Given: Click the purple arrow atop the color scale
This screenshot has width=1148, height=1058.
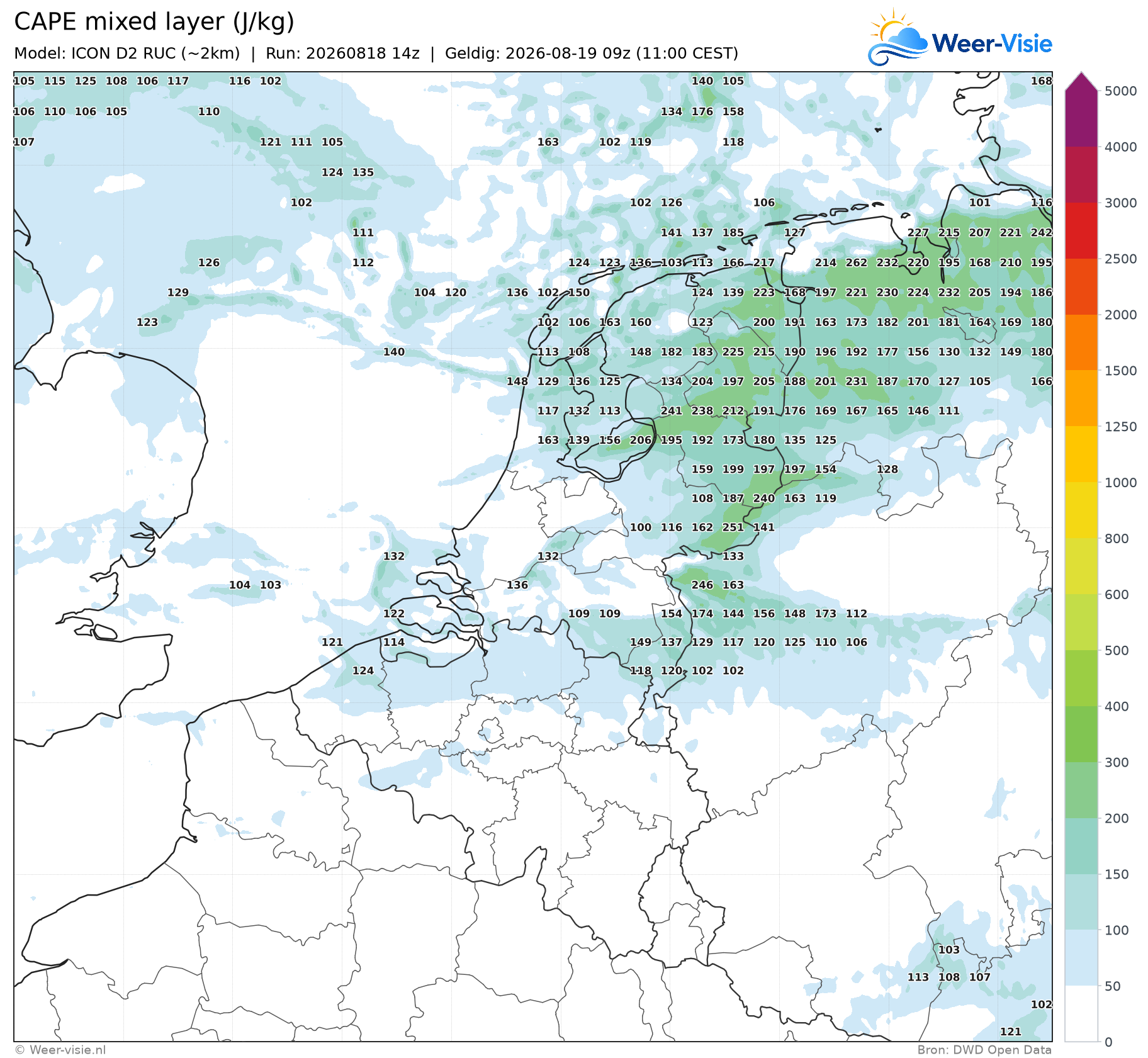Looking at the screenshot, I should 1081,81.
